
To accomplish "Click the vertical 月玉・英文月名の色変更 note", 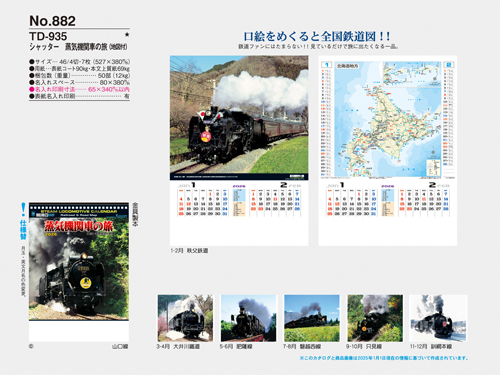I will pos(23,271).
